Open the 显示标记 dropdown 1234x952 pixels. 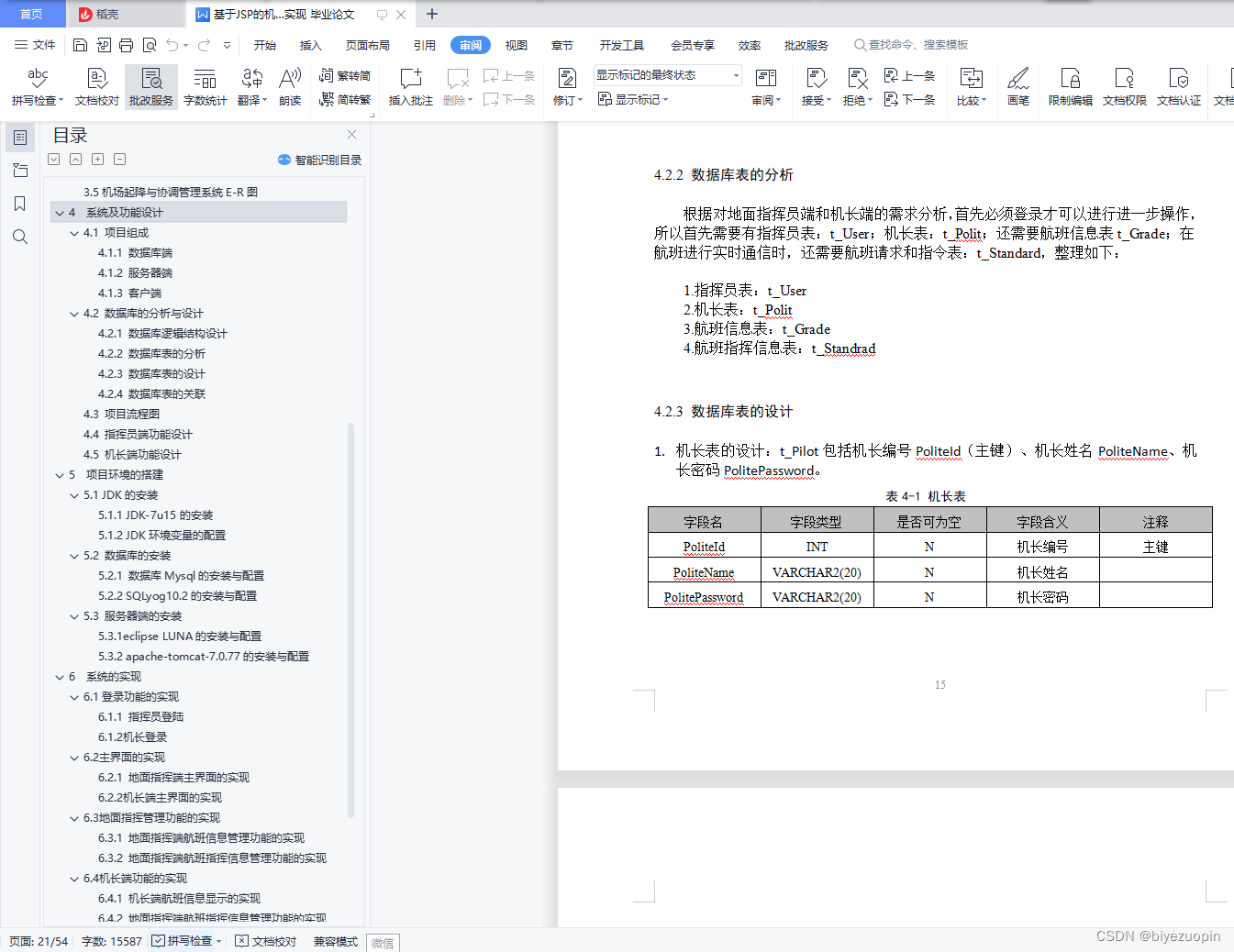[x=633, y=99]
